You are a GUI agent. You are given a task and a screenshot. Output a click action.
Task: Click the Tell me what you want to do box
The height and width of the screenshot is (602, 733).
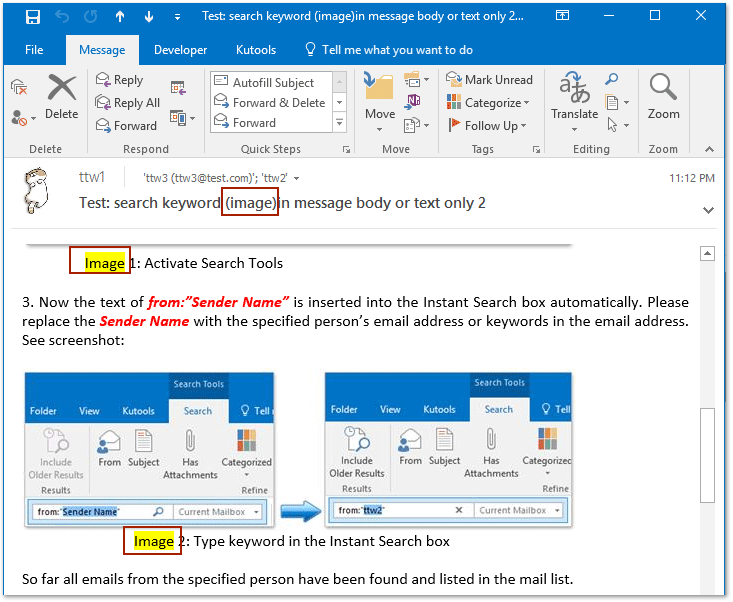tap(388, 50)
